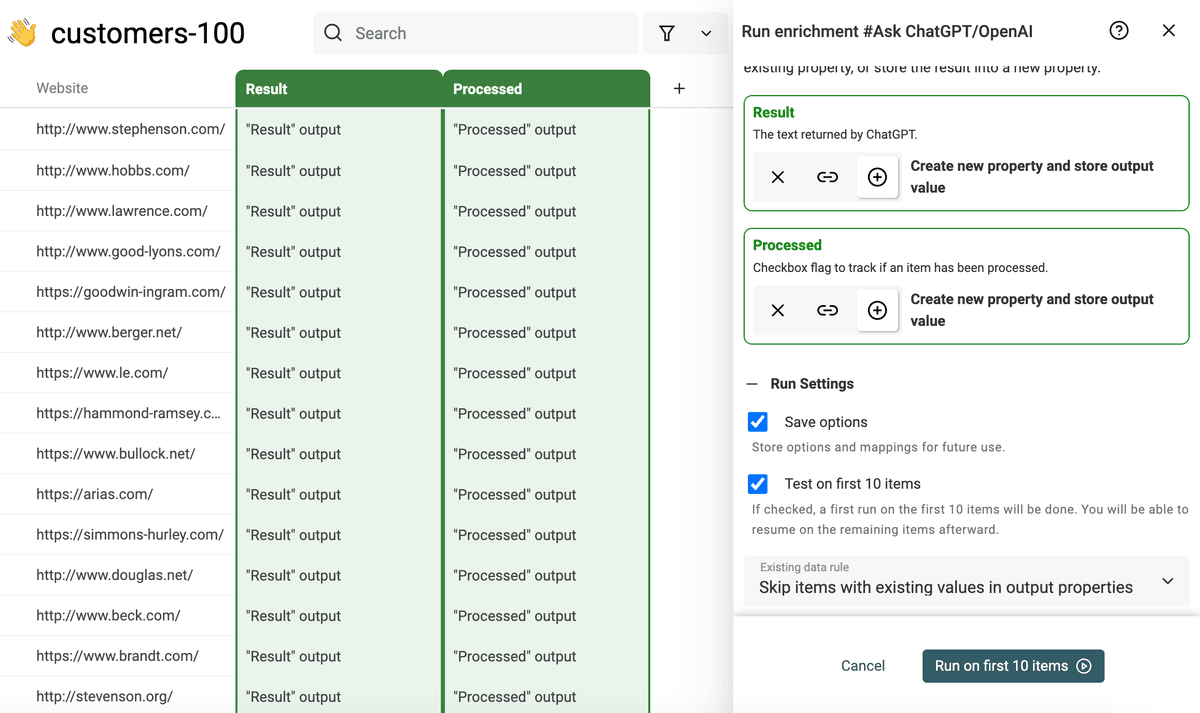Uncheck the Save options checkbox
This screenshot has height=713, width=1200.
(758, 422)
